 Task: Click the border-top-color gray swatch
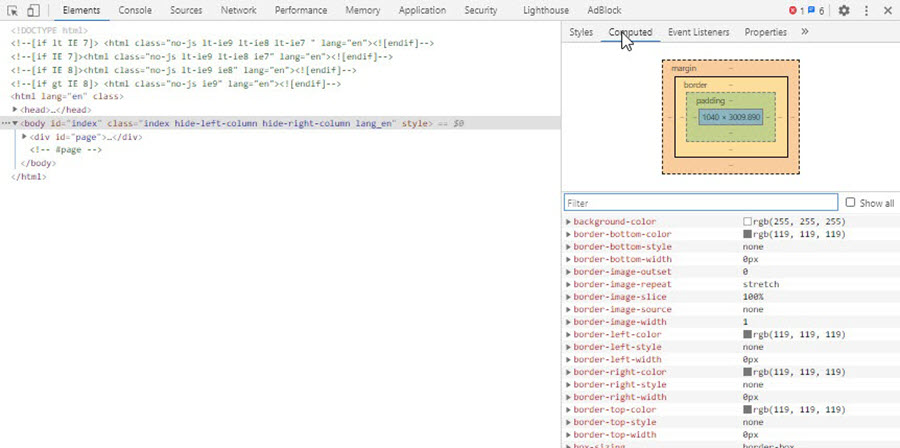(747, 410)
